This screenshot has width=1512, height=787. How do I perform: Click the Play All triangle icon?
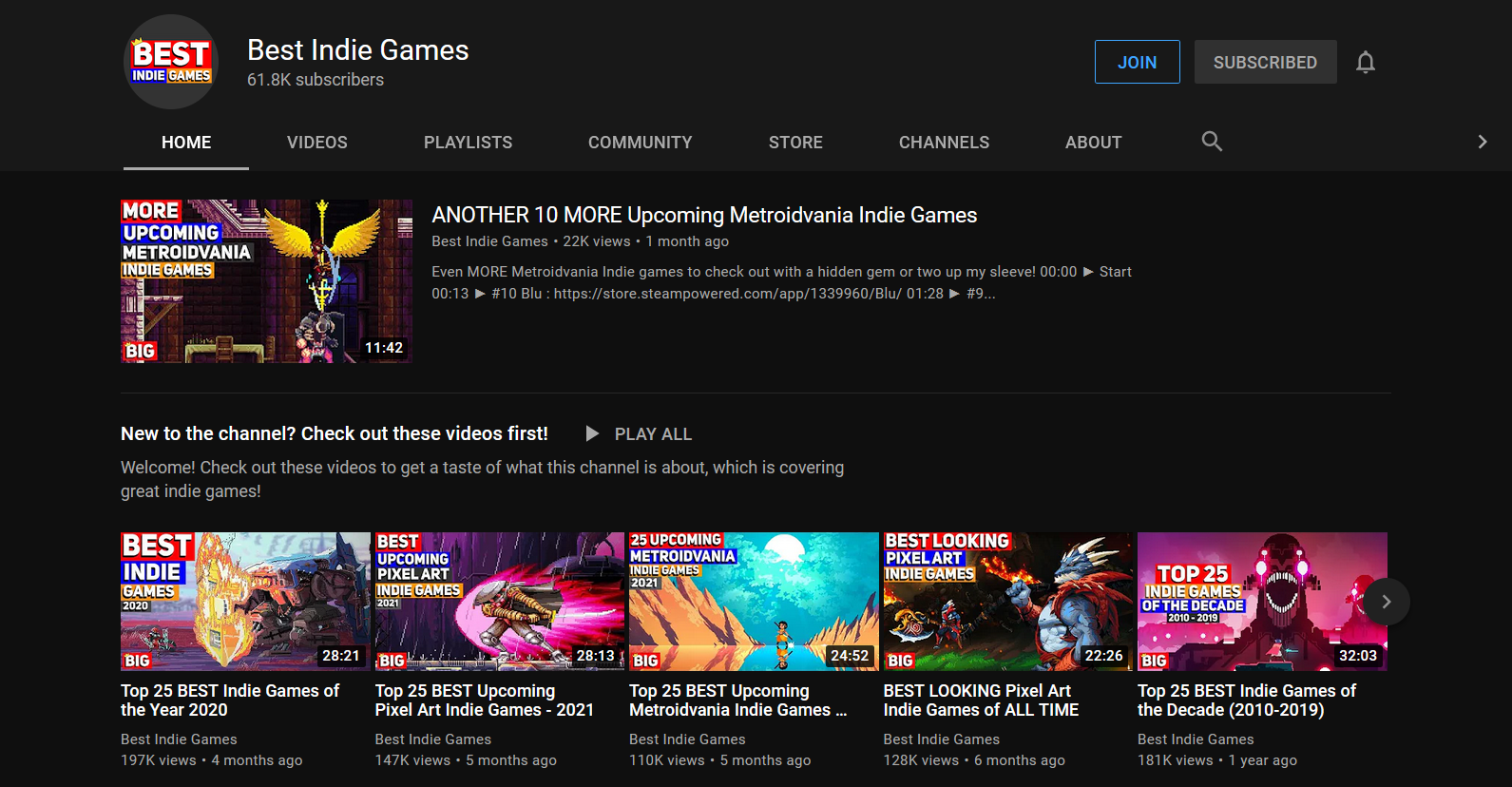click(x=592, y=433)
